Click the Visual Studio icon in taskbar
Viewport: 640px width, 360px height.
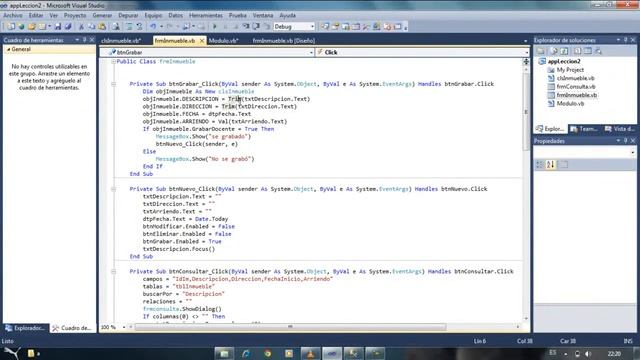tap(332, 353)
